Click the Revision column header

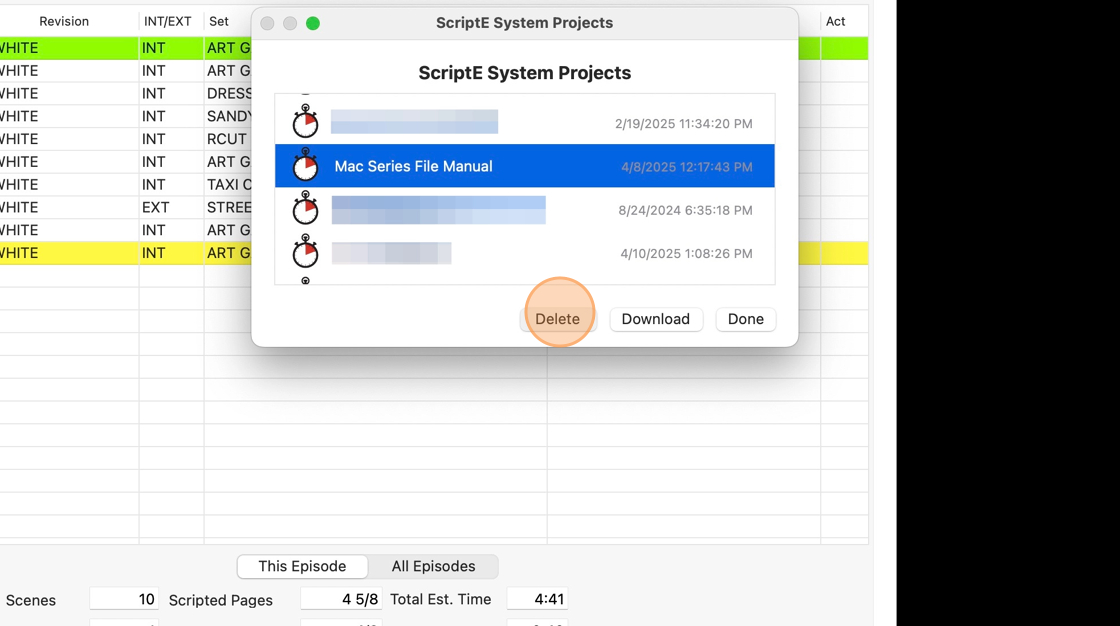click(64, 21)
